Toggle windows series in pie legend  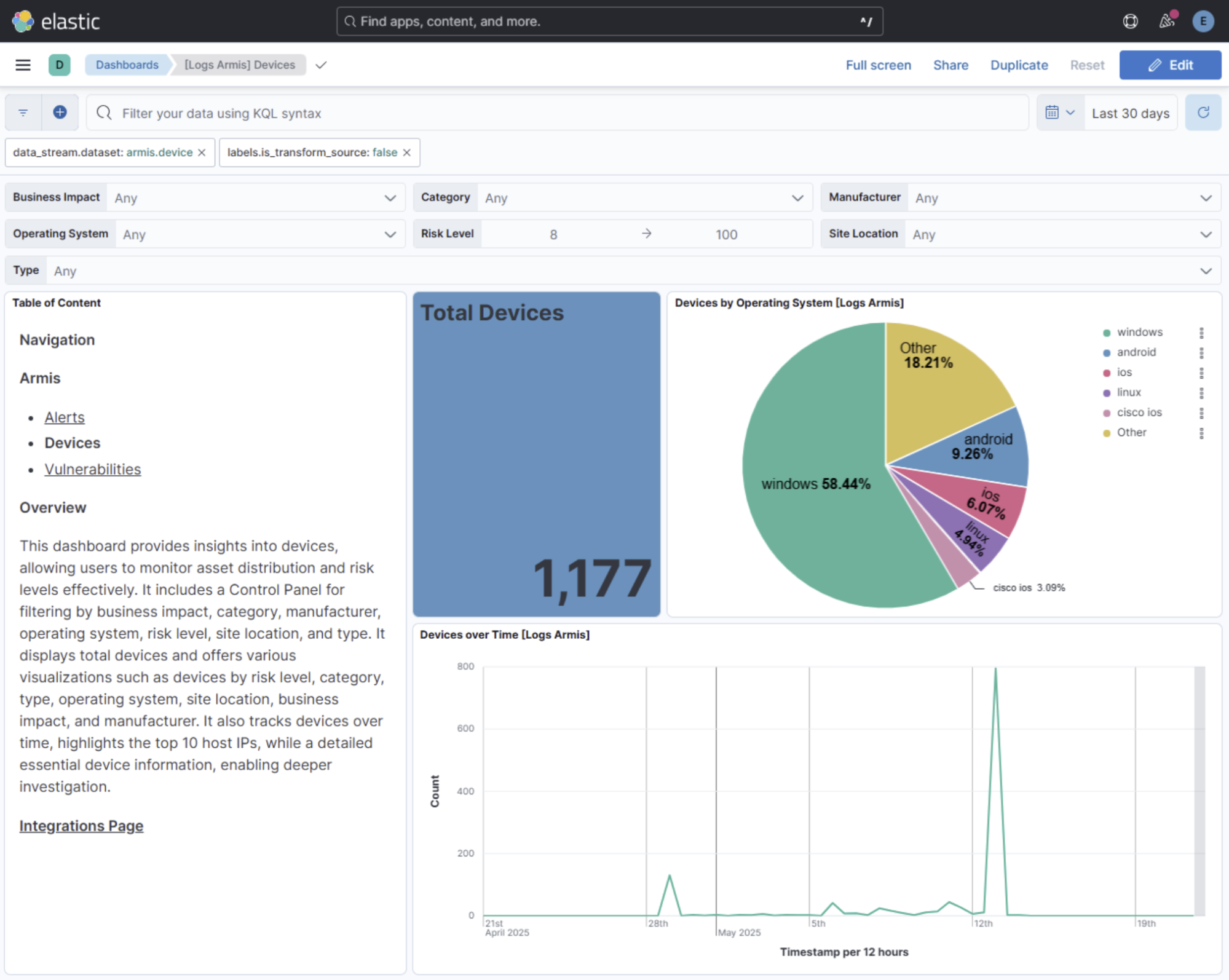[1139, 332]
